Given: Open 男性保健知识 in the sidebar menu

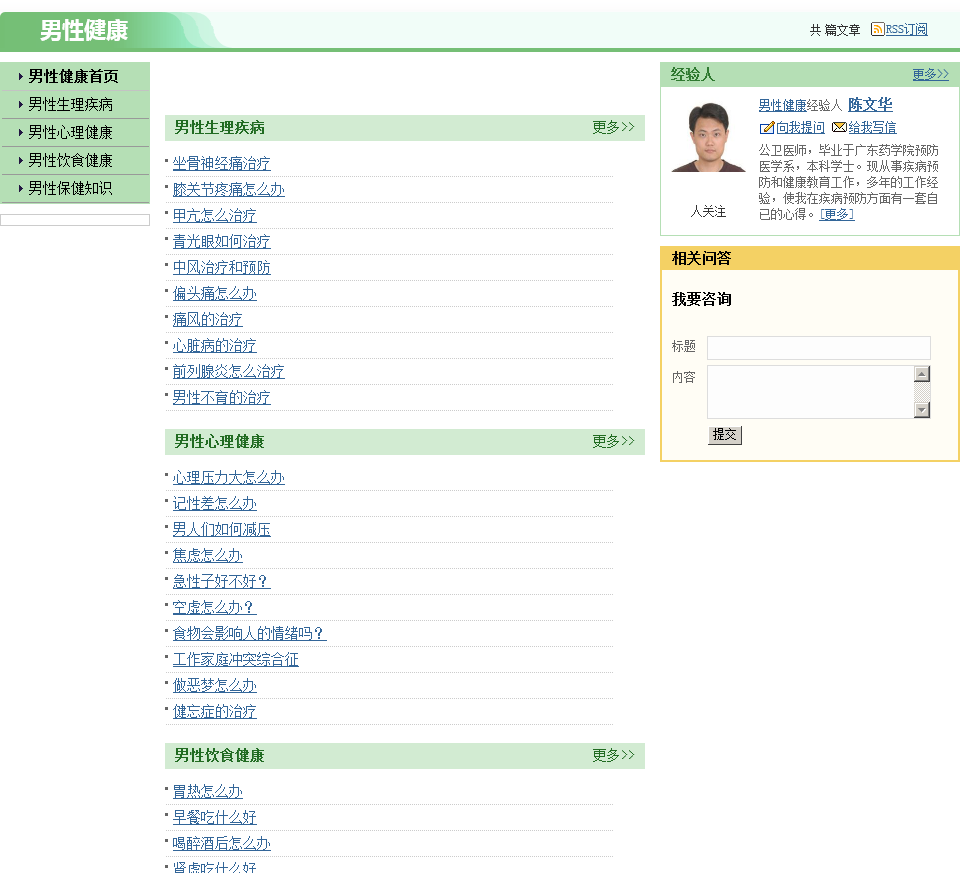Looking at the screenshot, I should [70, 189].
